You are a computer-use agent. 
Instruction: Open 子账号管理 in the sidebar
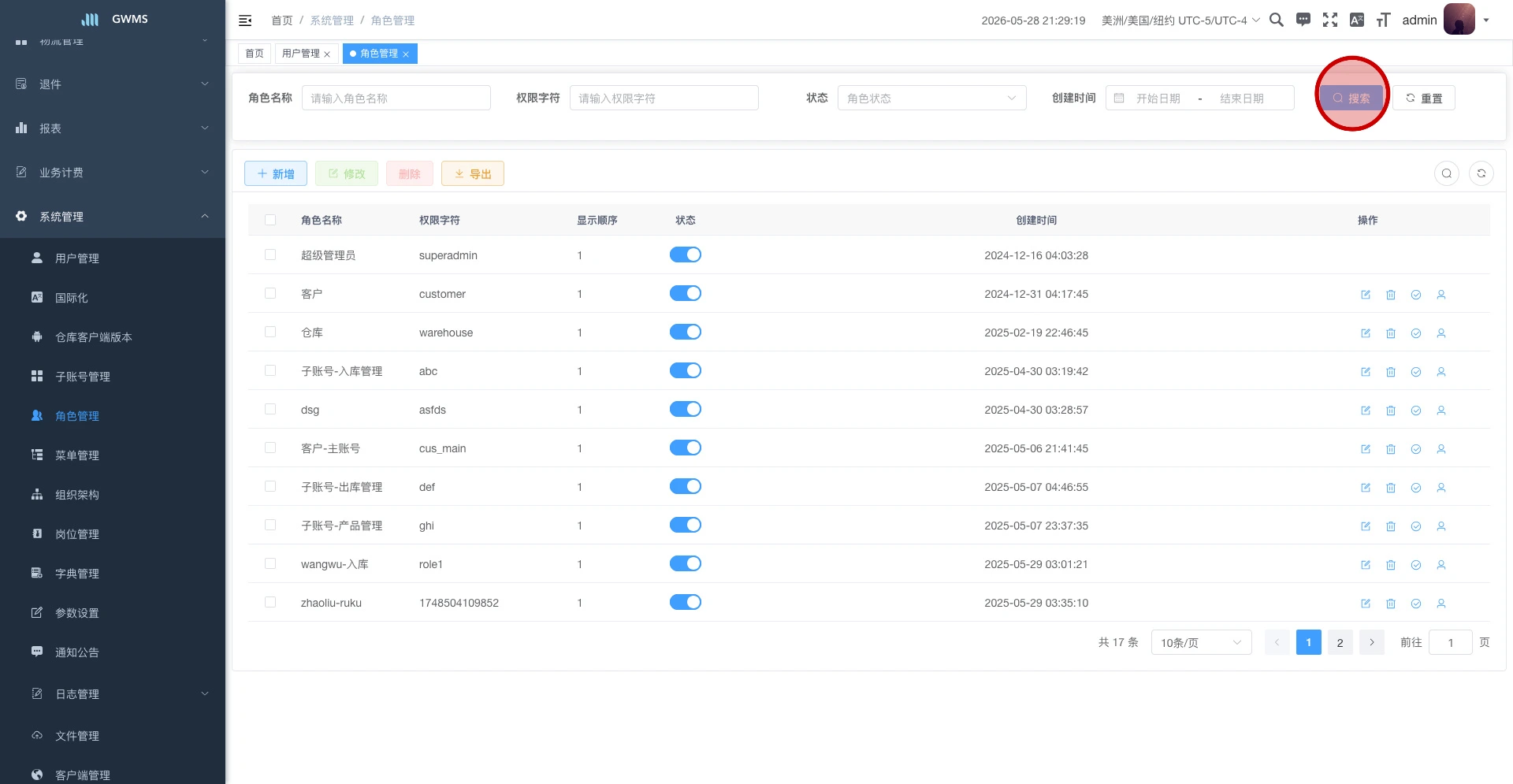pyautogui.click(x=113, y=377)
